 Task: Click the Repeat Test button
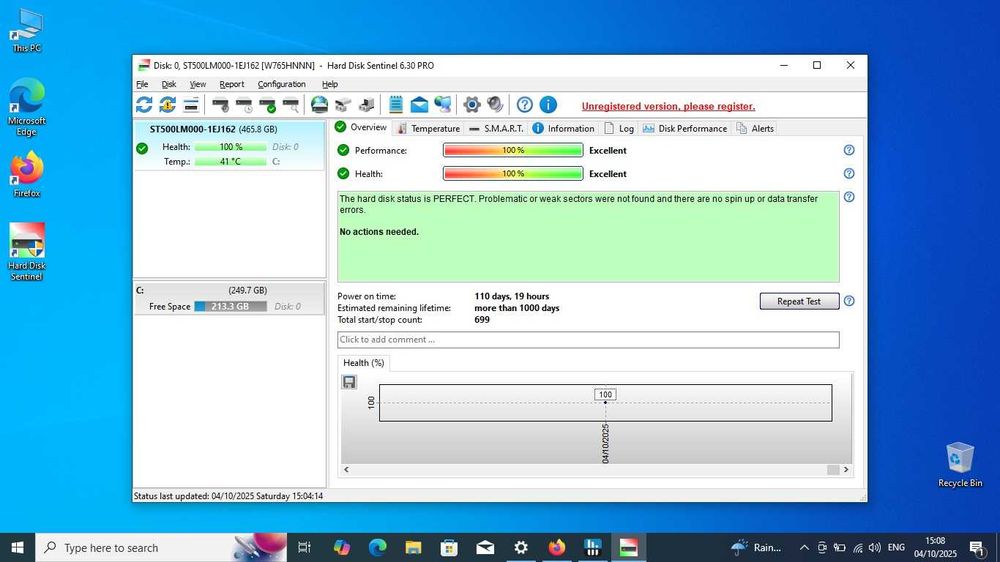pyautogui.click(x=799, y=301)
